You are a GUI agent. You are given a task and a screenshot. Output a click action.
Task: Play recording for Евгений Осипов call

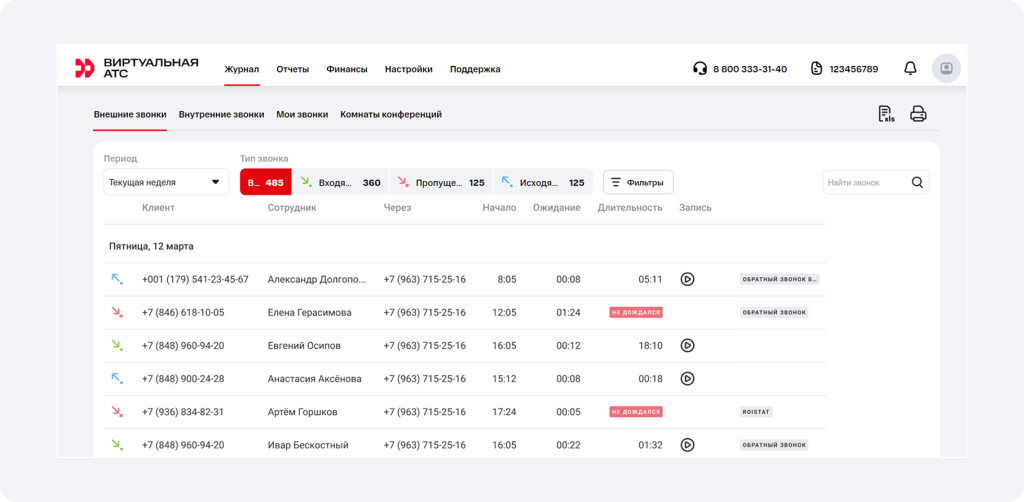(x=687, y=345)
